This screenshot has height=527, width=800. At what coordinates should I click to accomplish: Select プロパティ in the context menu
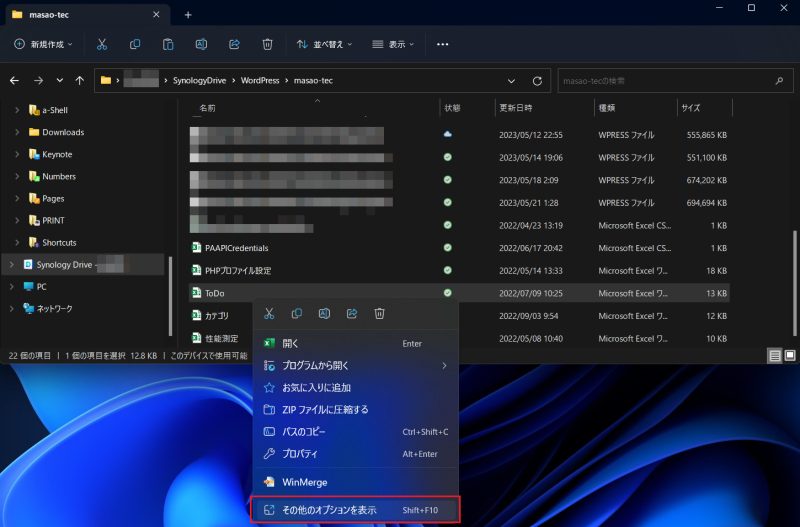(x=356, y=454)
